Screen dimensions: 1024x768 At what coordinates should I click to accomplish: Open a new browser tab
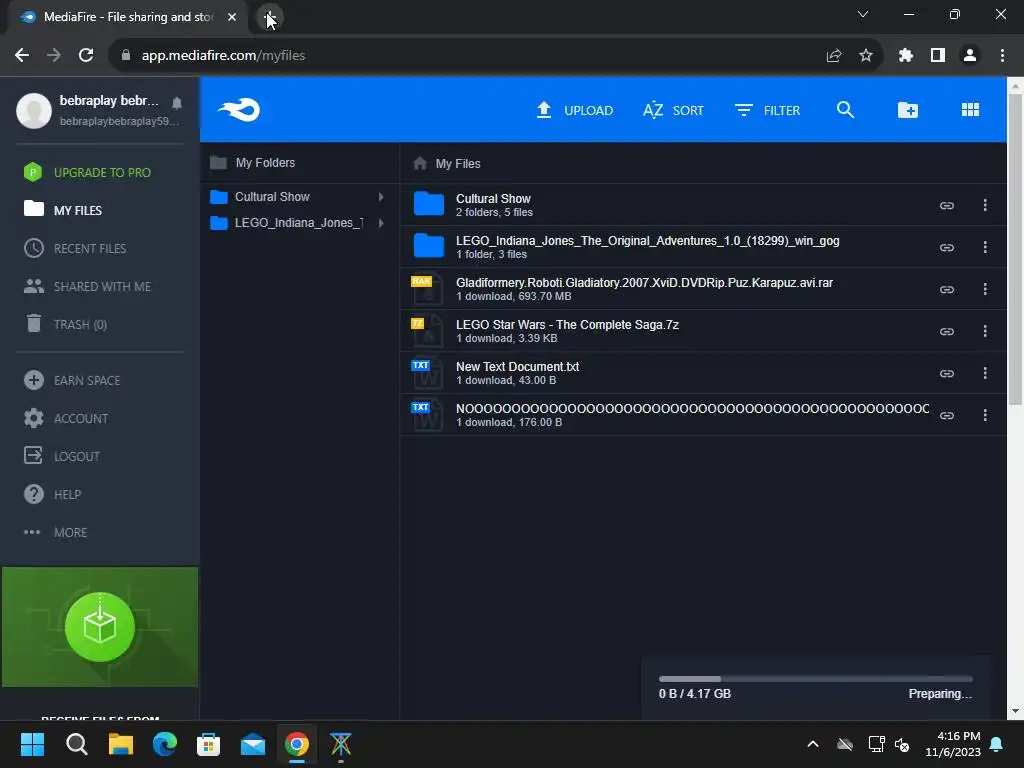click(269, 17)
